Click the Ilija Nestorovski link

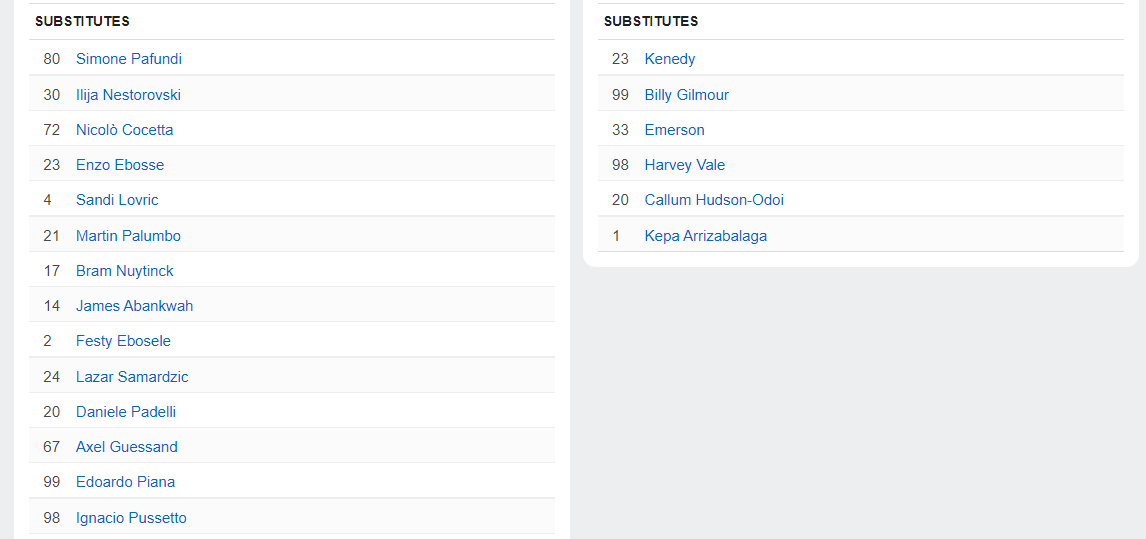(128, 95)
